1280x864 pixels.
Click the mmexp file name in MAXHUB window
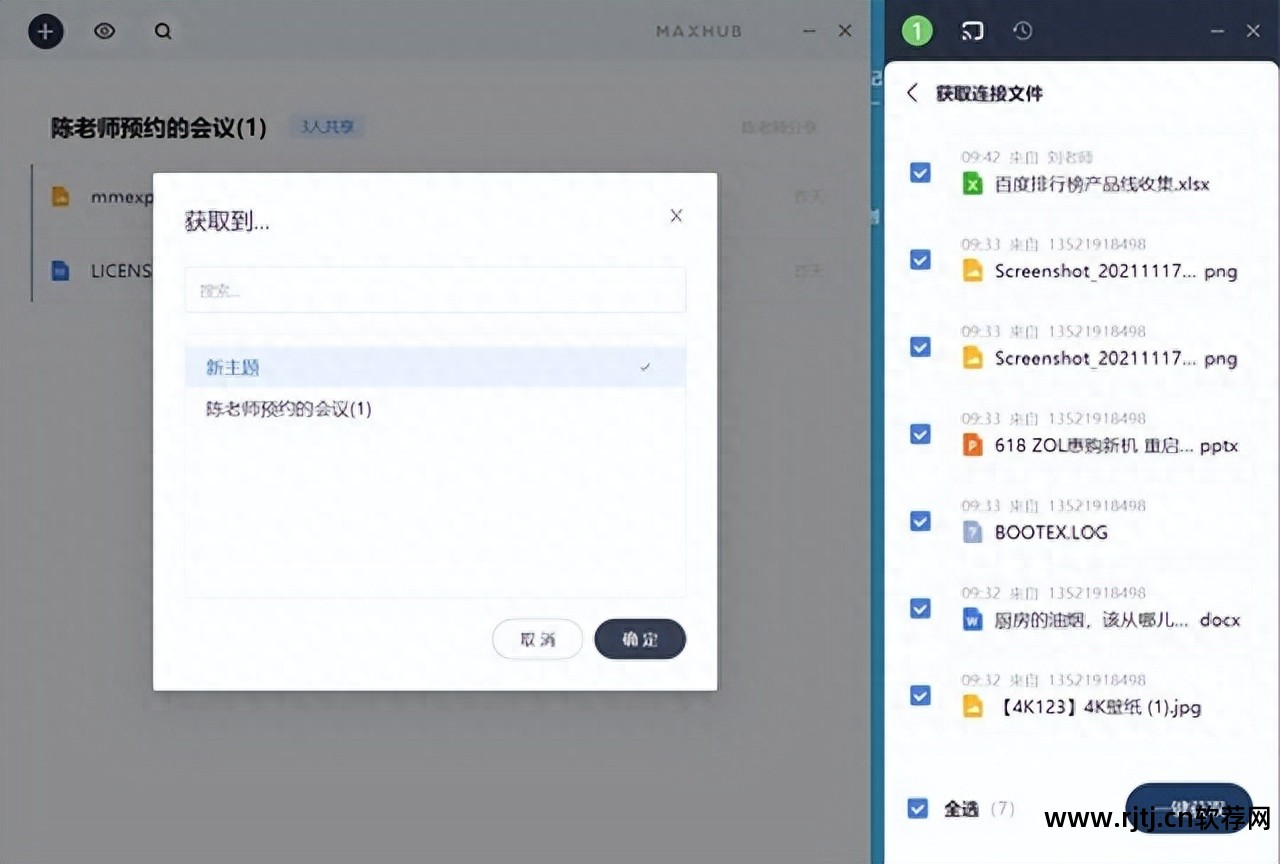coord(122,197)
